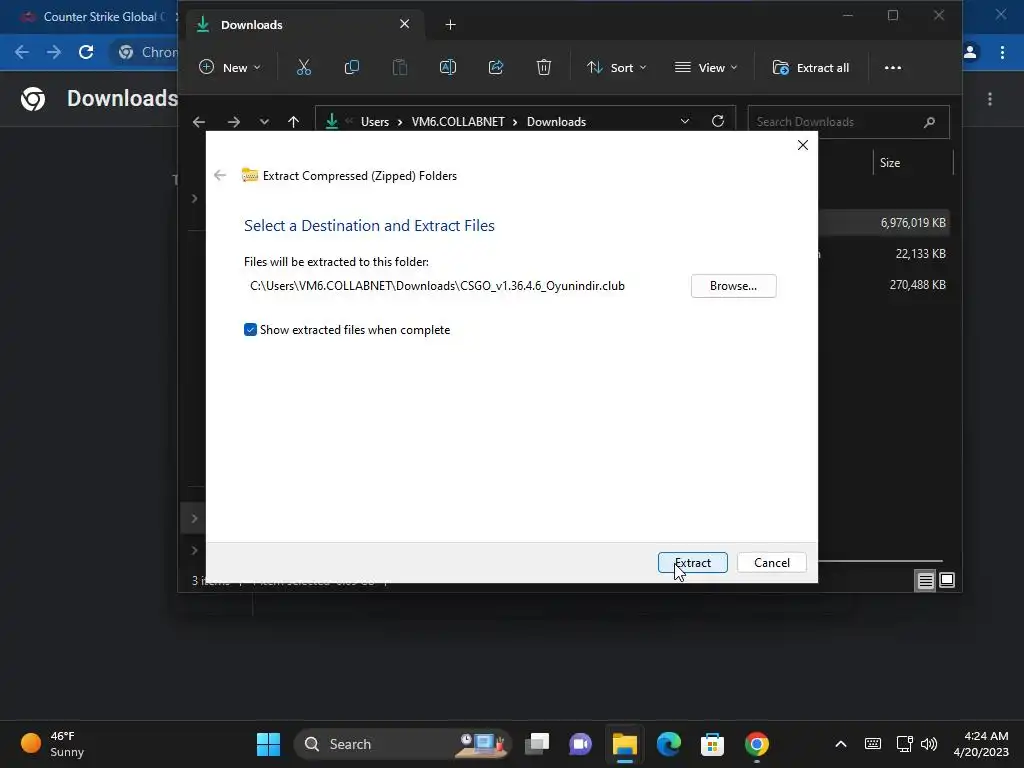Close the Extract Compressed Folders dialog
The height and width of the screenshot is (768, 1024).
coord(803,145)
